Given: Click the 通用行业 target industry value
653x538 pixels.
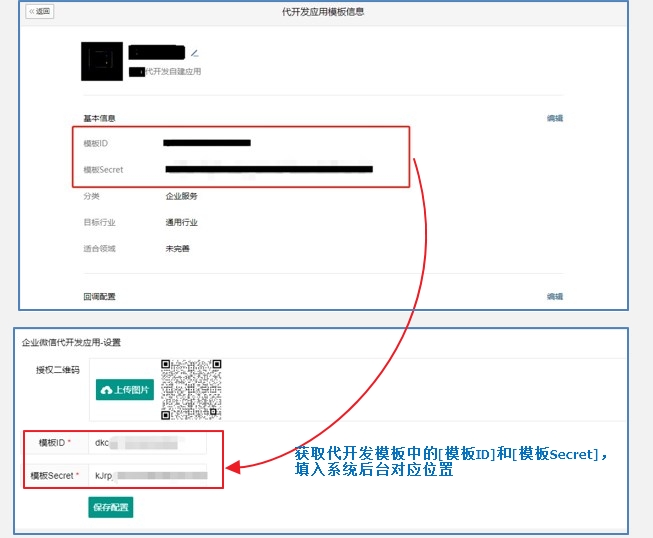Looking at the screenshot, I should 181,222.
